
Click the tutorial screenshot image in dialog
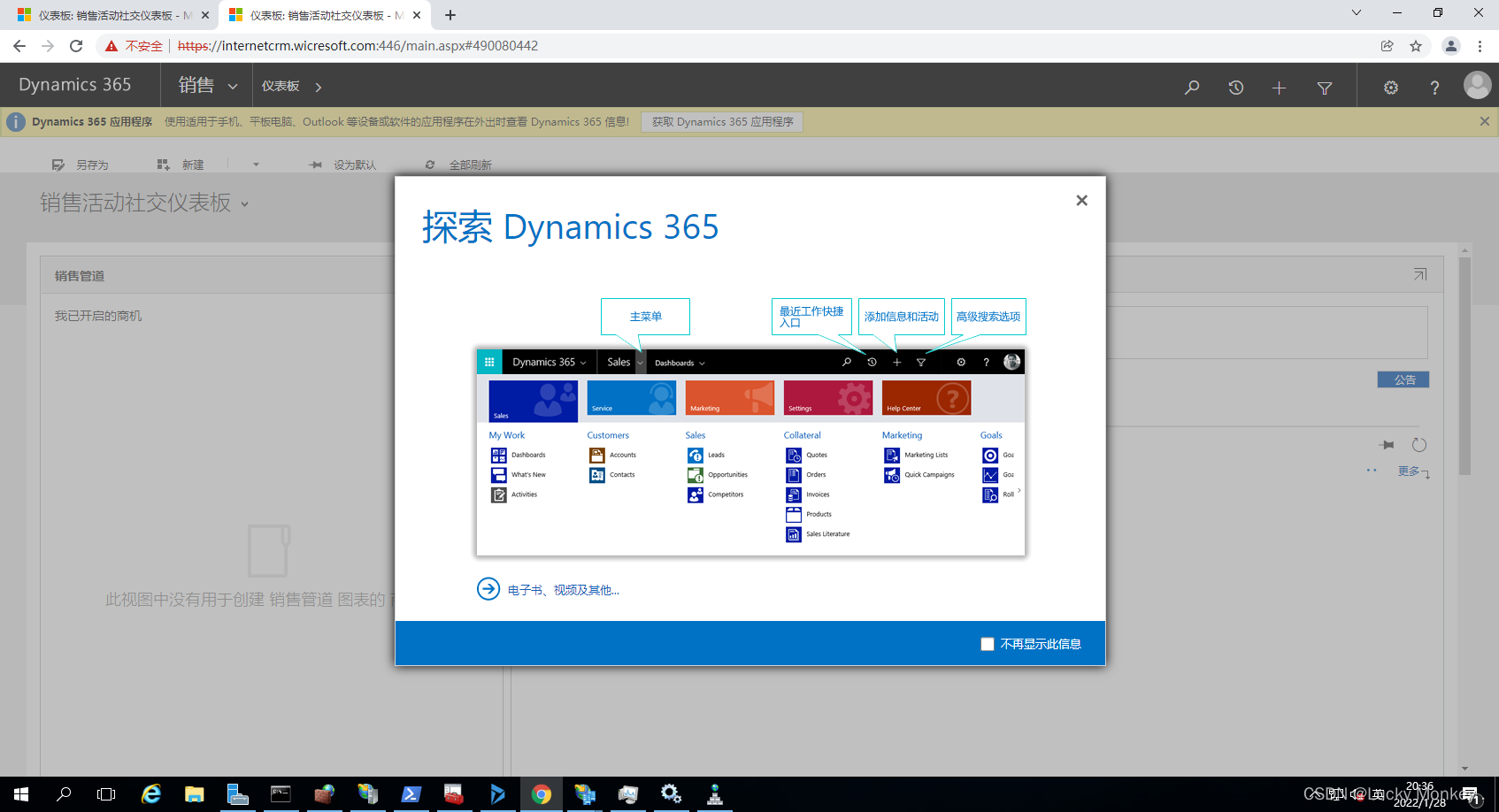(750, 452)
